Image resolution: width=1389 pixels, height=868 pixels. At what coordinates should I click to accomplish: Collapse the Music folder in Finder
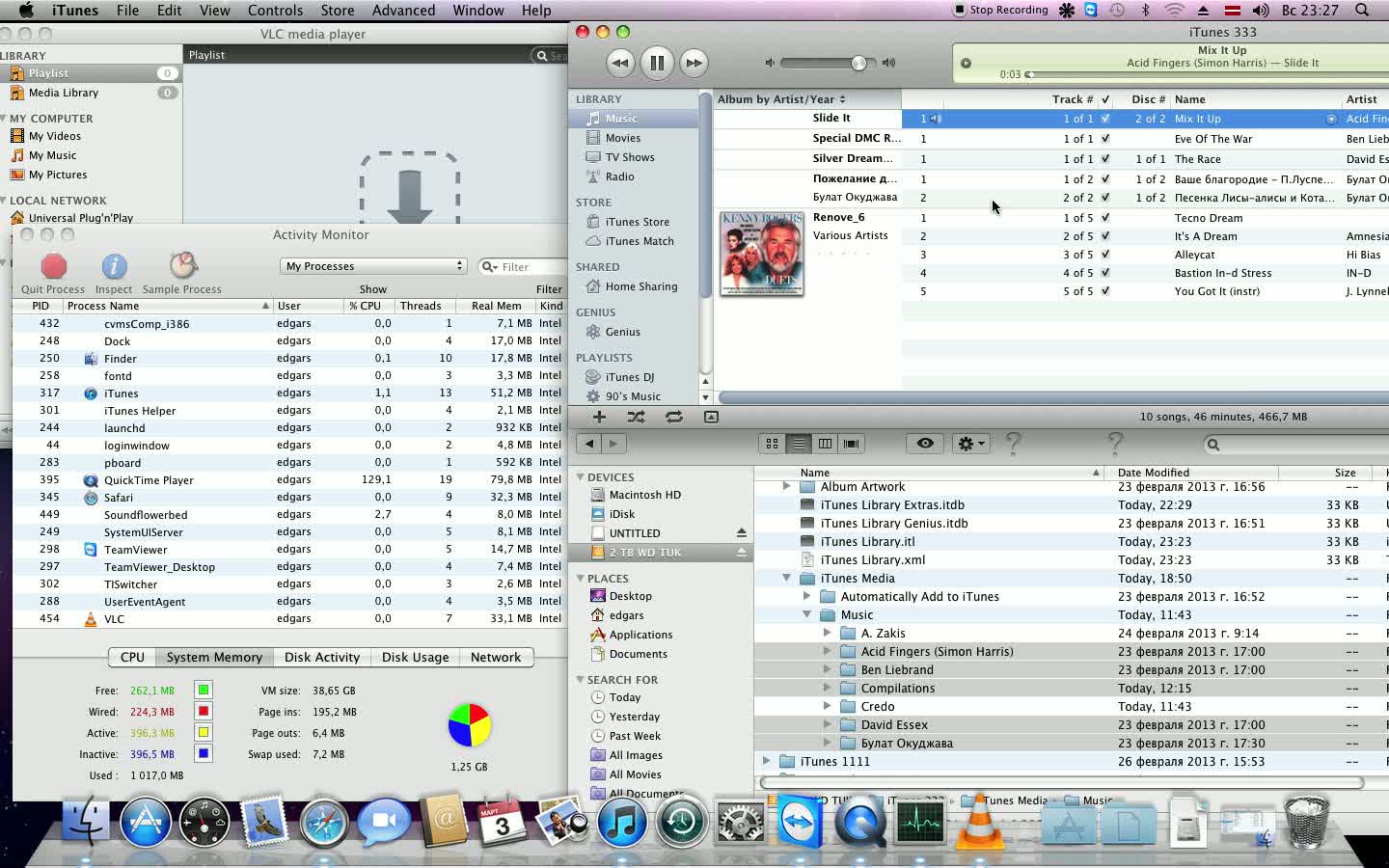tap(807, 615)
